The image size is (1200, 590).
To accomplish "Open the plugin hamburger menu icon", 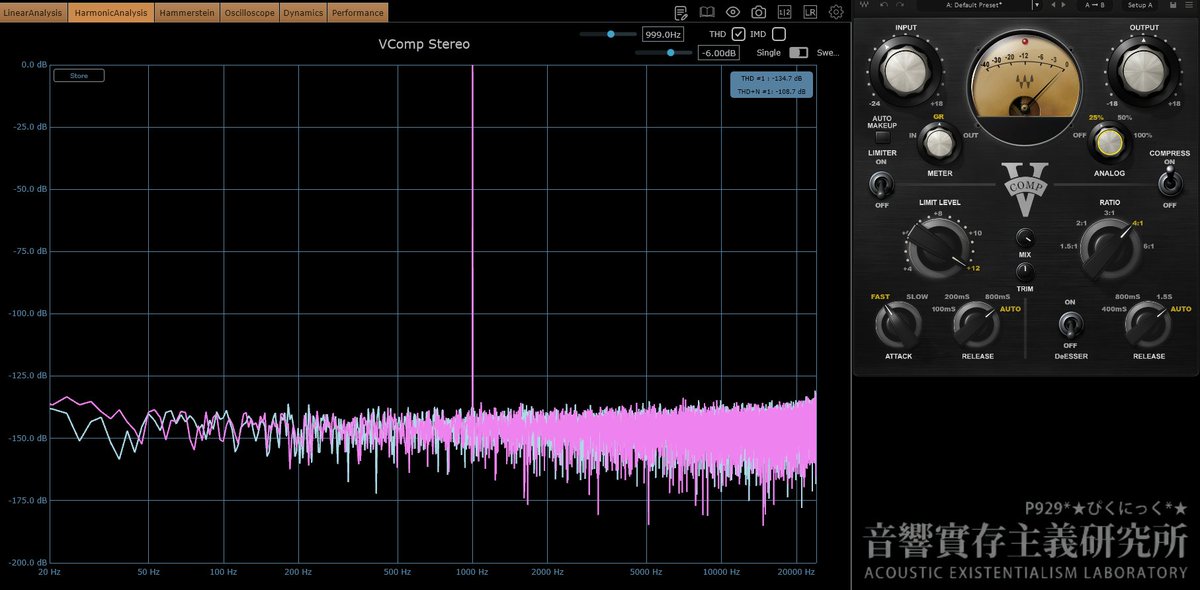I will pyautogui.click(x=1188, y=5).
